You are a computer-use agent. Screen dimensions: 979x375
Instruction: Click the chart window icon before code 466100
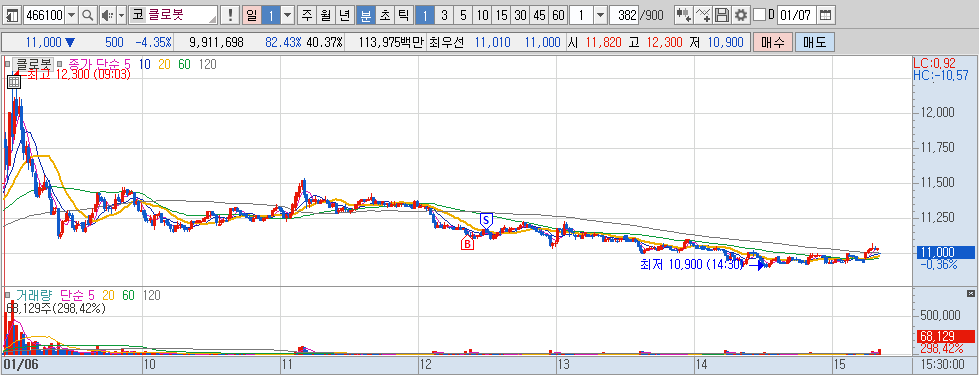(x=12, y=15)
